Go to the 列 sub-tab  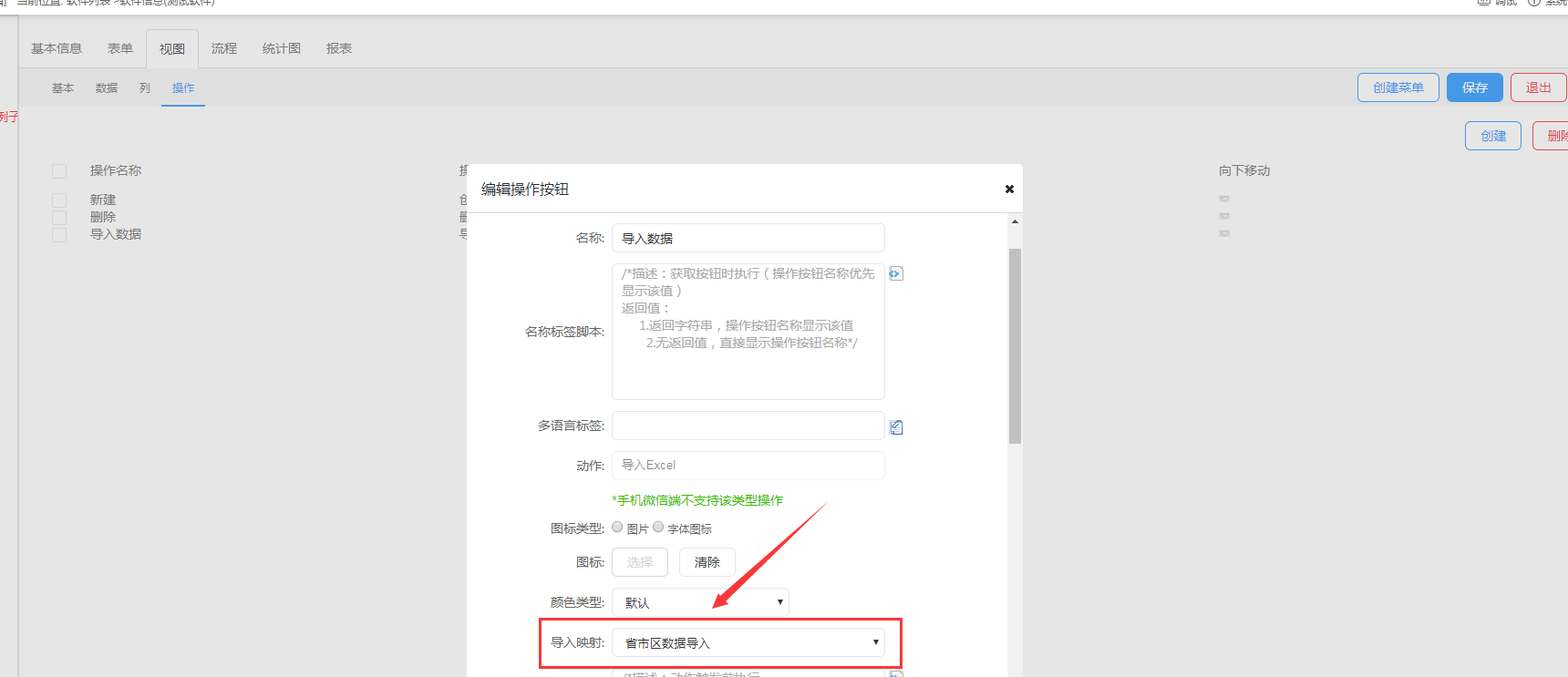point(145,88)
